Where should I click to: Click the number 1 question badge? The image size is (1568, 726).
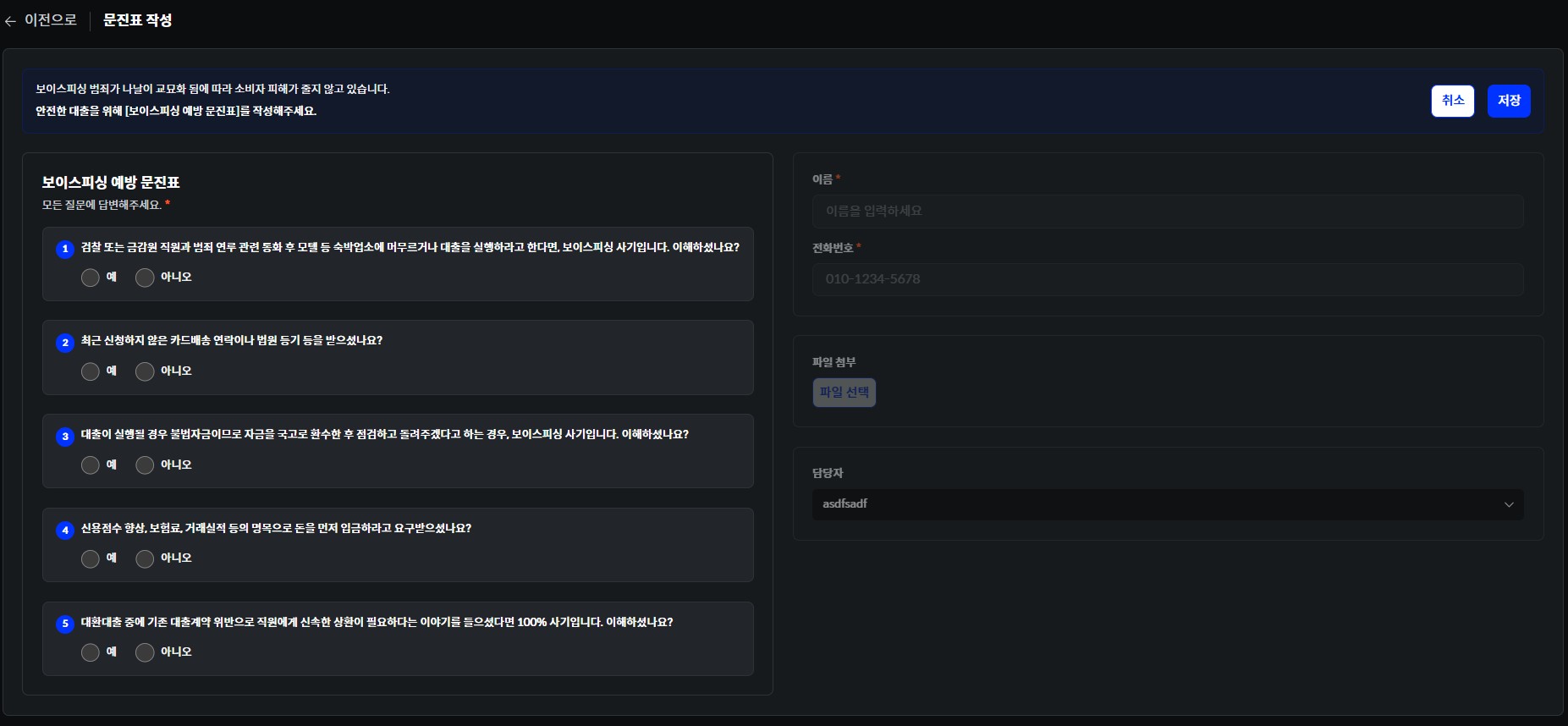coord(65,249)
